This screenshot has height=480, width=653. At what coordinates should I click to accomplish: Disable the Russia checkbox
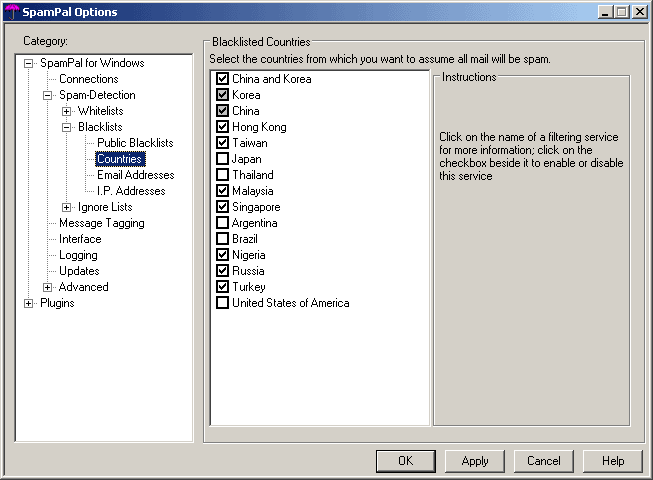pyautogui.click(x=222, y=271)
